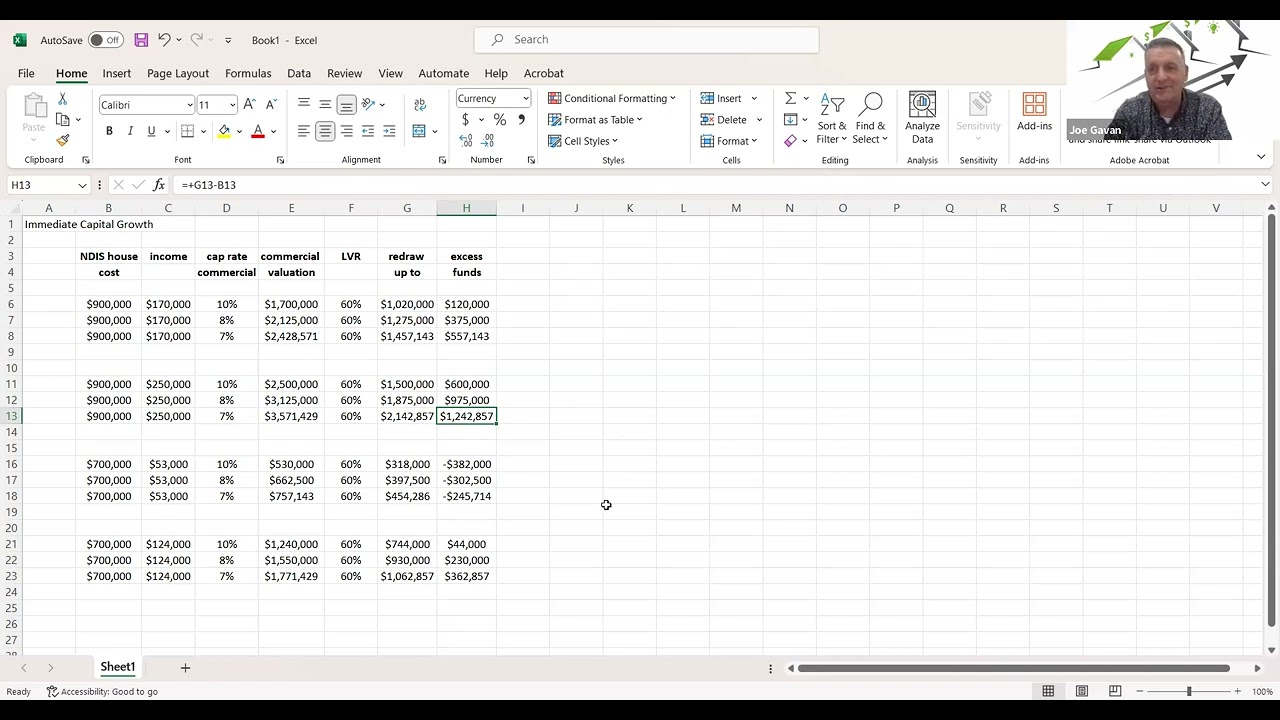The height and width of the screenshot is (720, 1280).
Task: Apply Bold formatting
Action: click(x=109, y=131)
